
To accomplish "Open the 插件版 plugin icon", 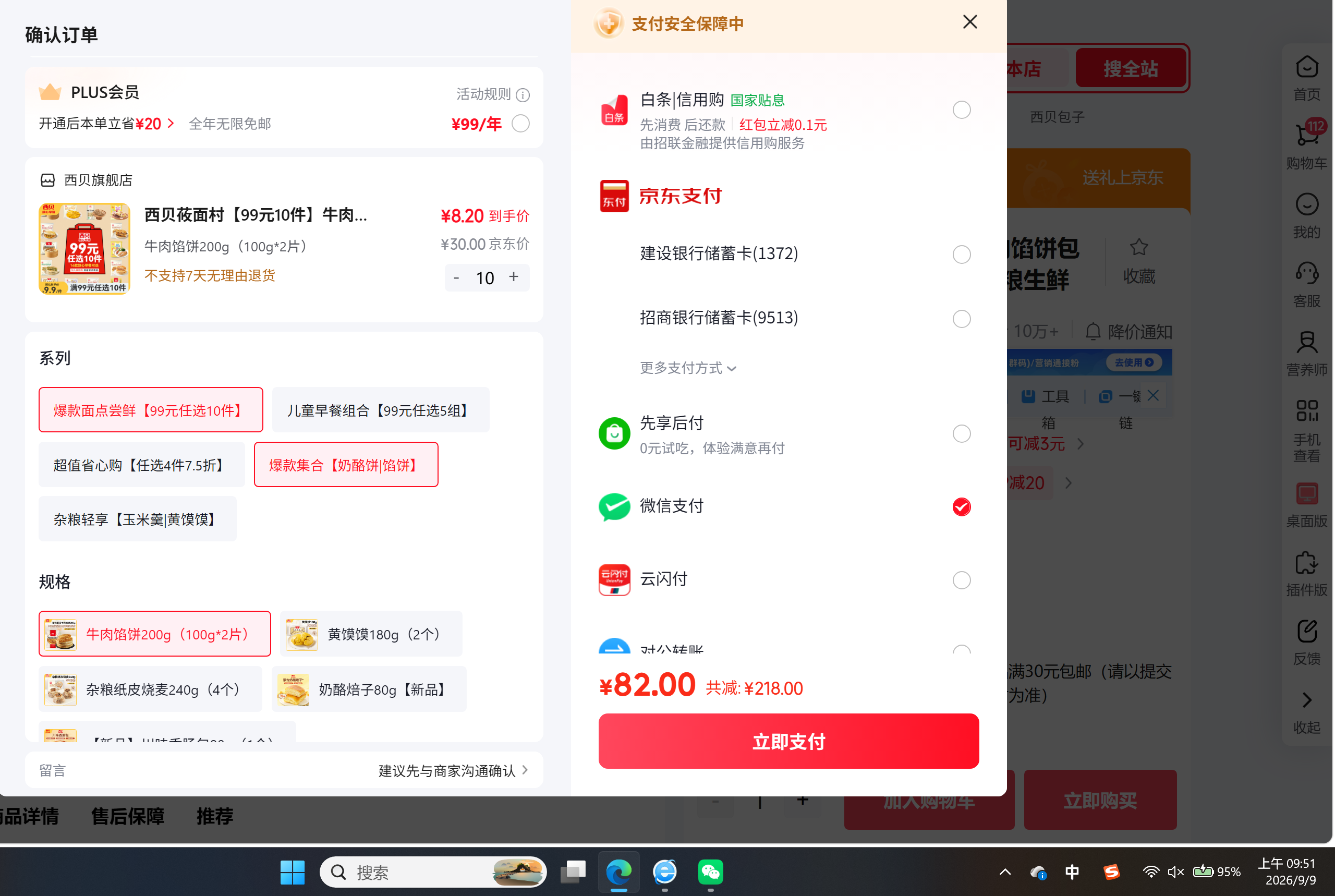I will pyautogui.click(x=1306, y=563).
